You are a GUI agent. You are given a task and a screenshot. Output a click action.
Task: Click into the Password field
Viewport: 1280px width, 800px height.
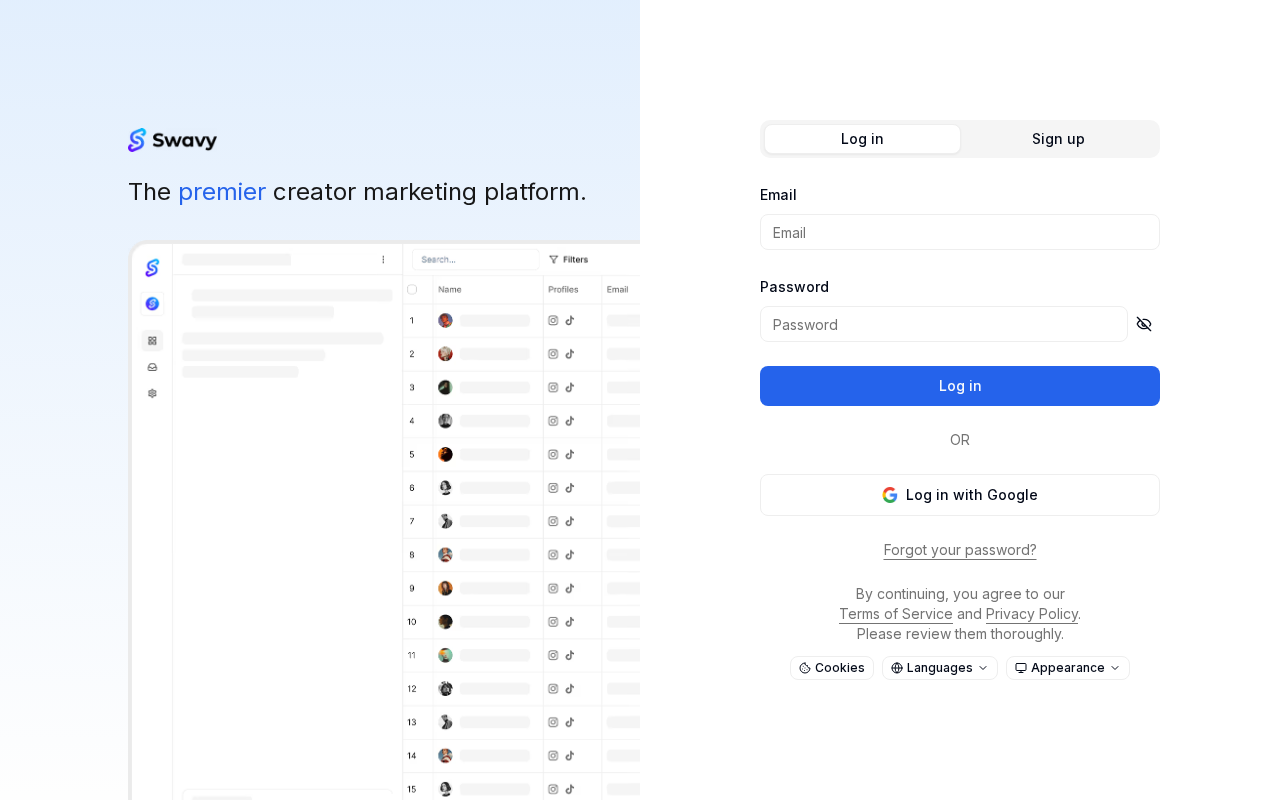pyautogui.click(x=943, y=324)
